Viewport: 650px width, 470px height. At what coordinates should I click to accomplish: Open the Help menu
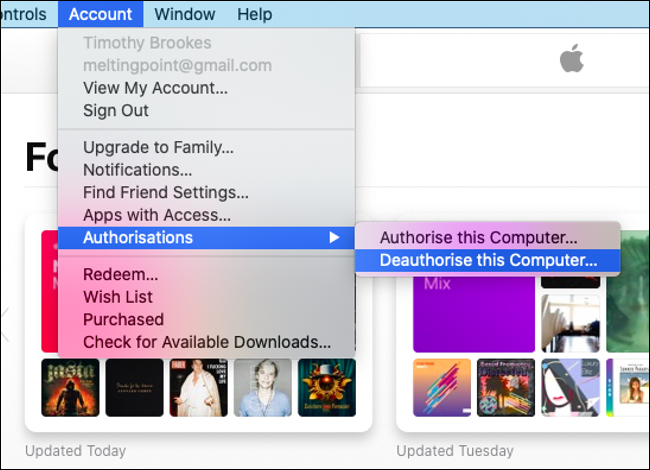255,14
